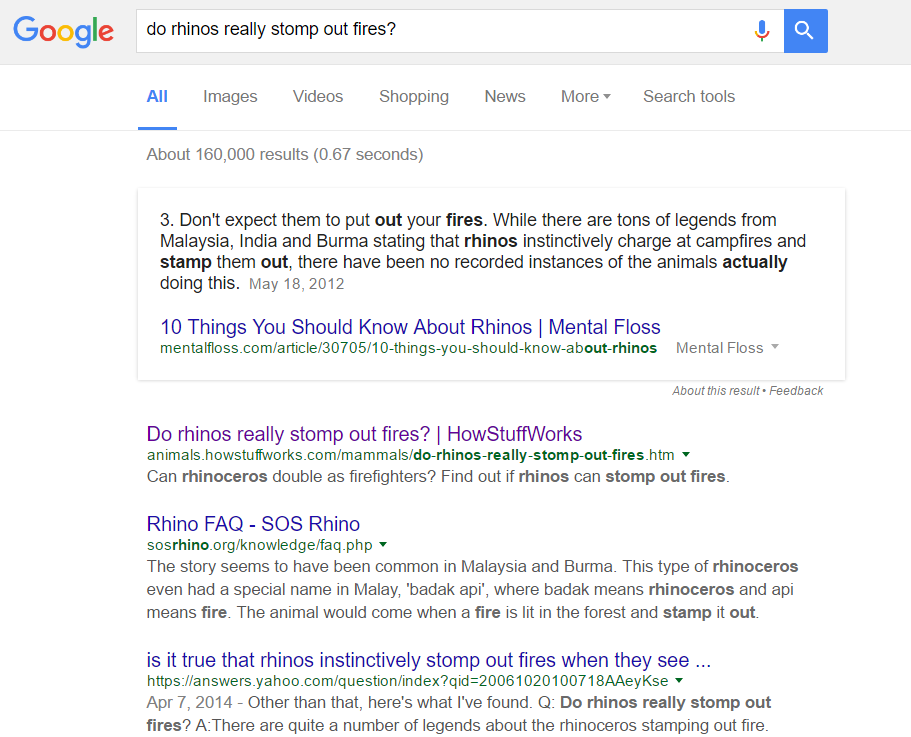The height and width of the screenshot is (737, 911).
Task: Open the News results tab
Action: [505, 96]
